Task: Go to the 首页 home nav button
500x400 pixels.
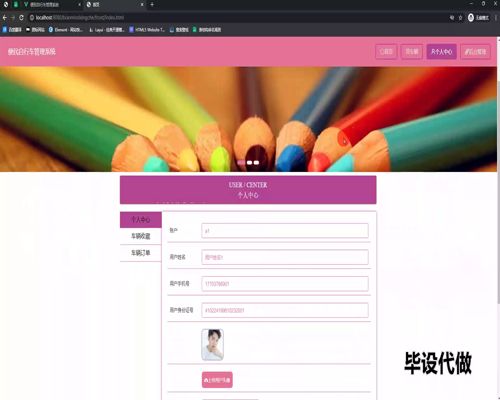Action: pos(386,52)
